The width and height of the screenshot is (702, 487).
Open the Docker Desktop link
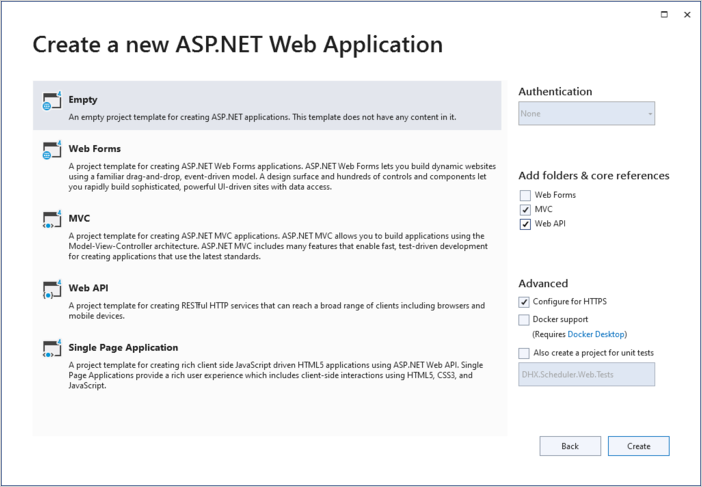(x=596, y=334)
